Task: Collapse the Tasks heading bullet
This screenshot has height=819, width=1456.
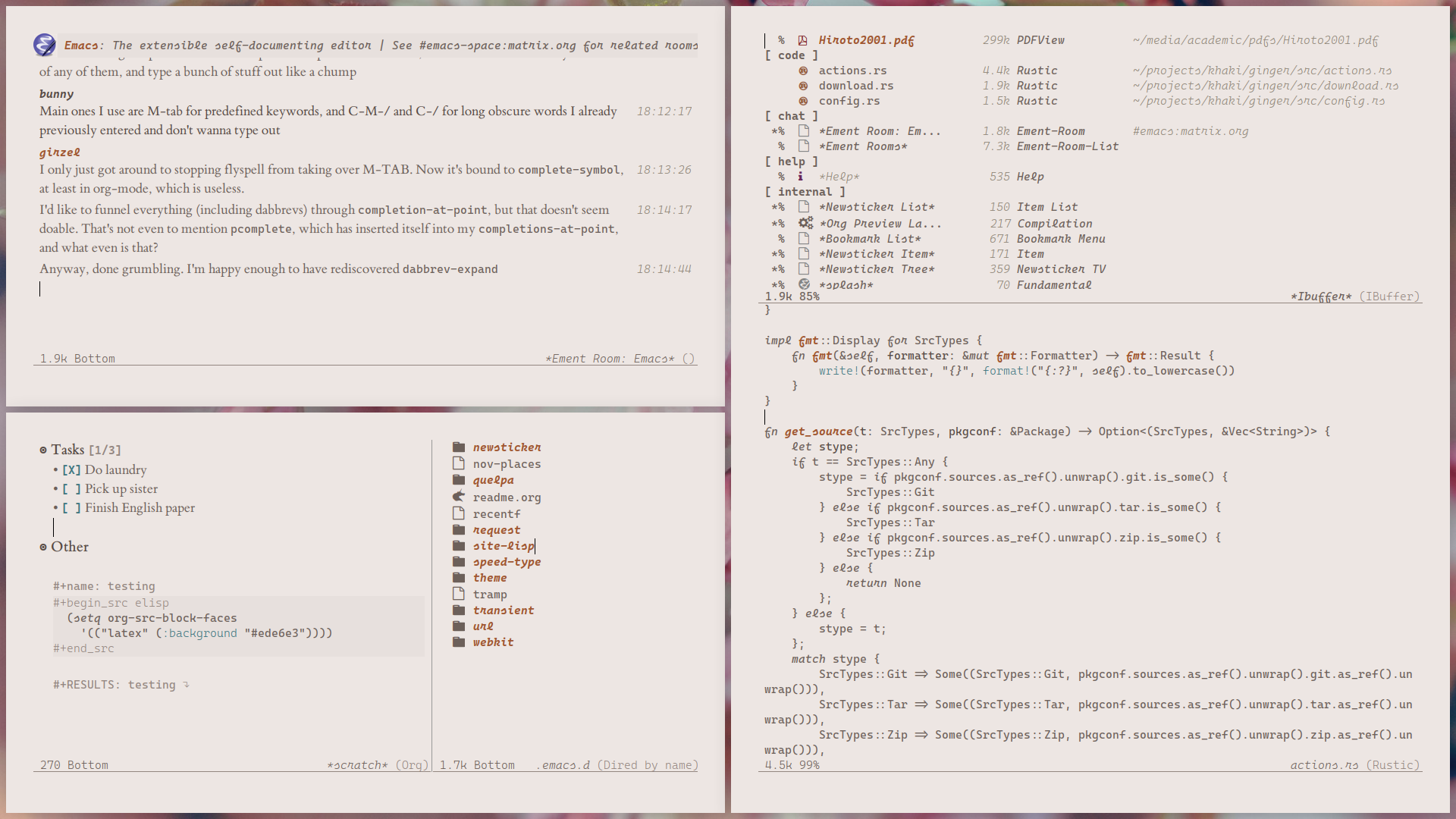Action: coord(43,450)
